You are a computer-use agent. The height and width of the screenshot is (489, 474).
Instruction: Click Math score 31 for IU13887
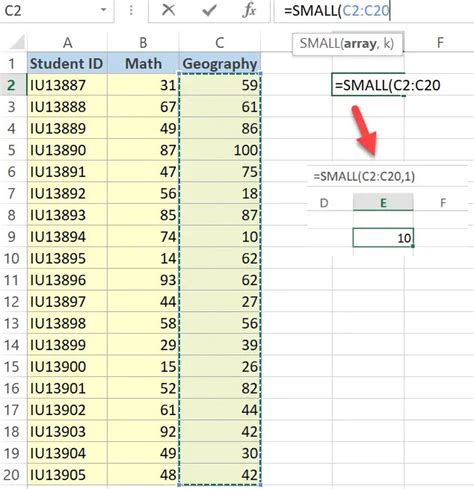pyautogui.click(x=143, y=85)
